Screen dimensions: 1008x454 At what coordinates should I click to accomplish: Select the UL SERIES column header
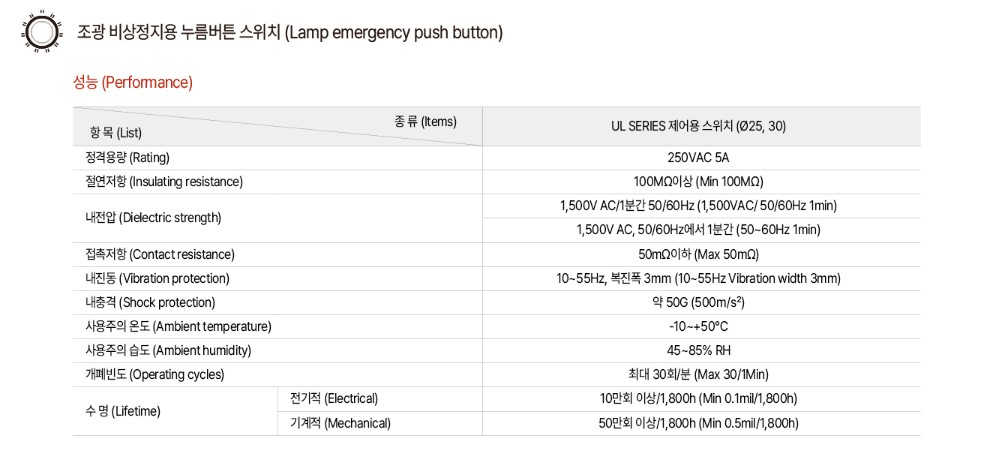[x=699, y=127]
